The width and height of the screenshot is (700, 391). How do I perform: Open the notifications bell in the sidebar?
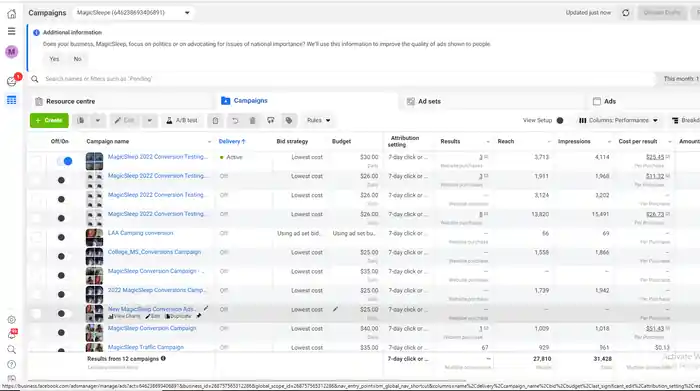pos(12,334)
